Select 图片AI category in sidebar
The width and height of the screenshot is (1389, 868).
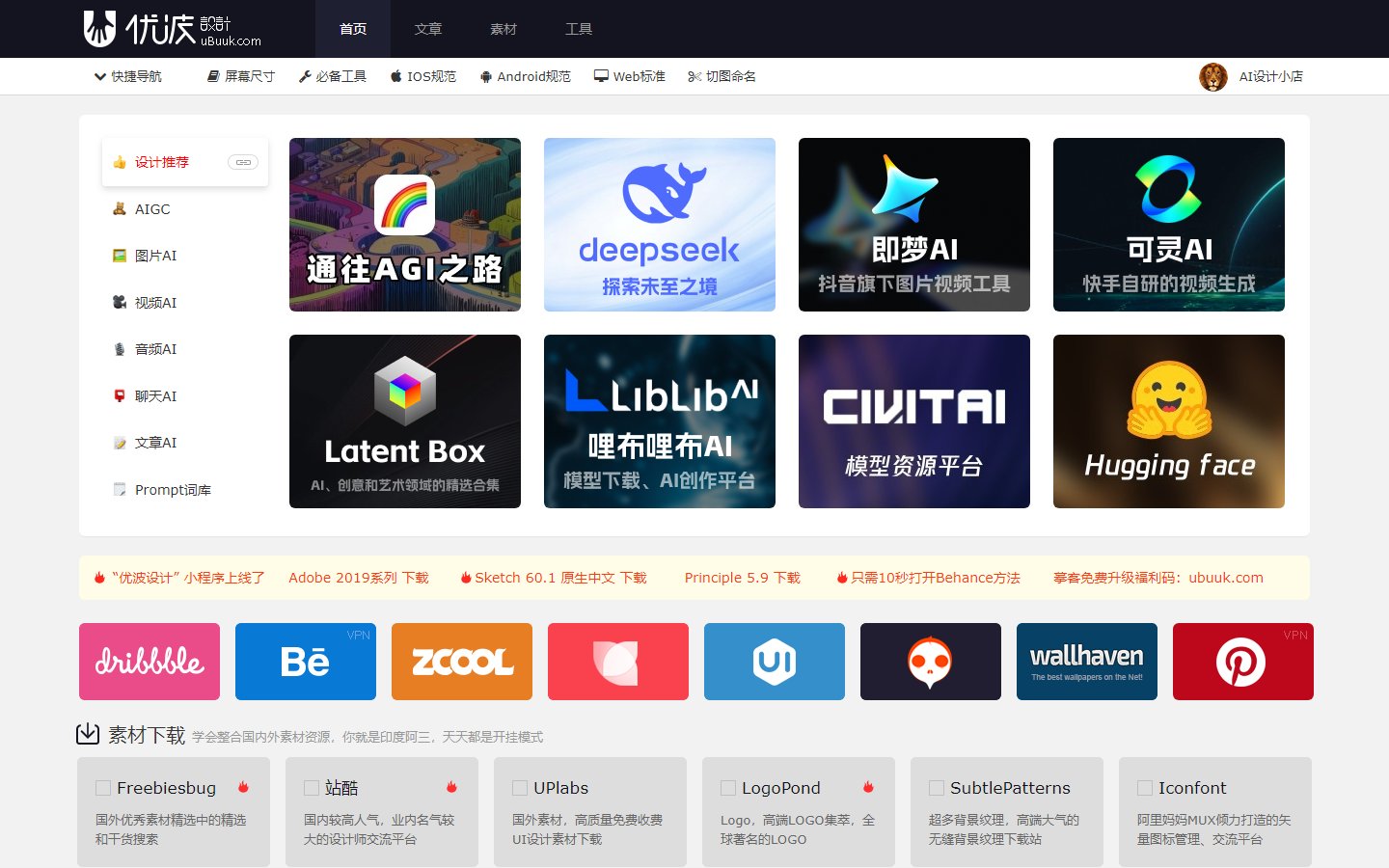[185, 256]
